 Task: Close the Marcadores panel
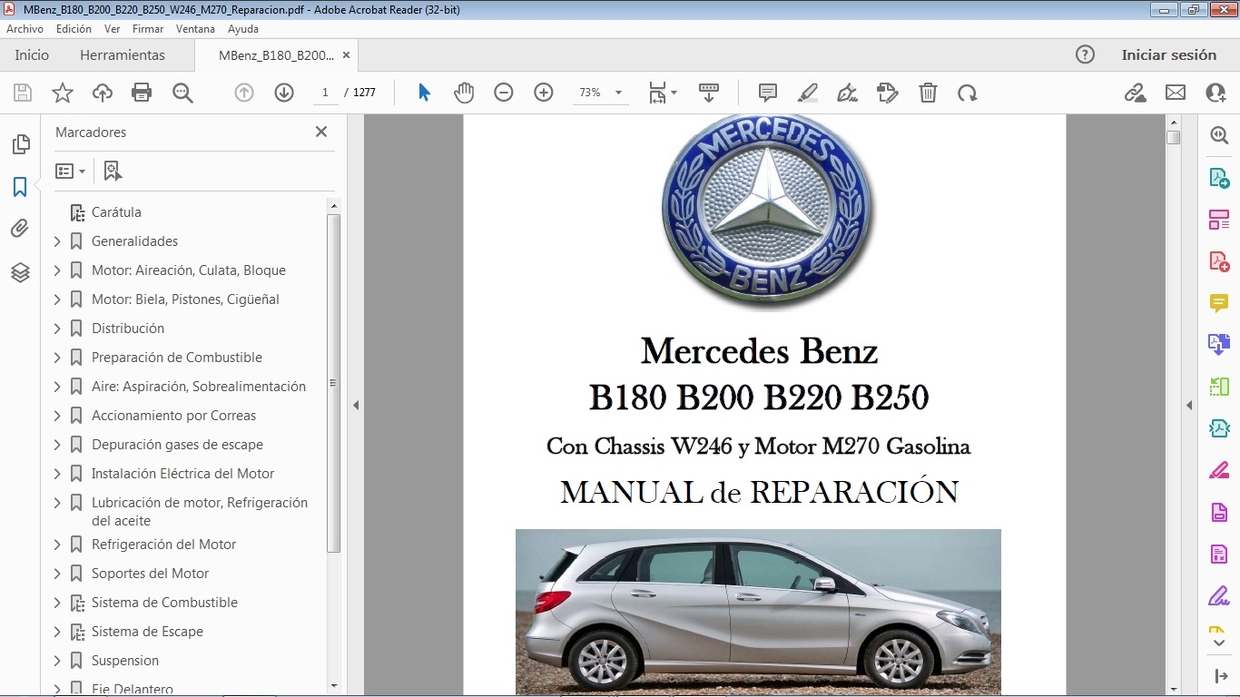pyautogui.click(x=321, y=131)
